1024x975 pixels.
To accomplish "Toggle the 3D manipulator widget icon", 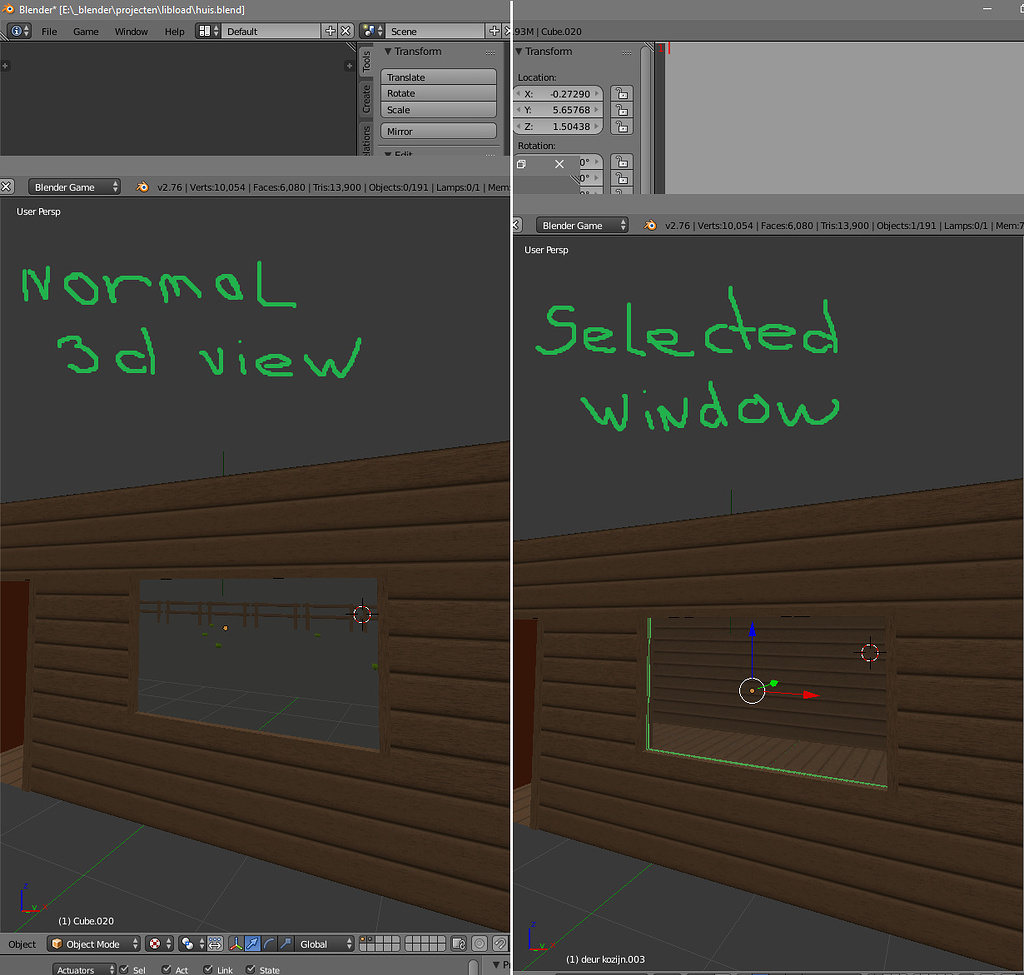I will coord(236,944).
